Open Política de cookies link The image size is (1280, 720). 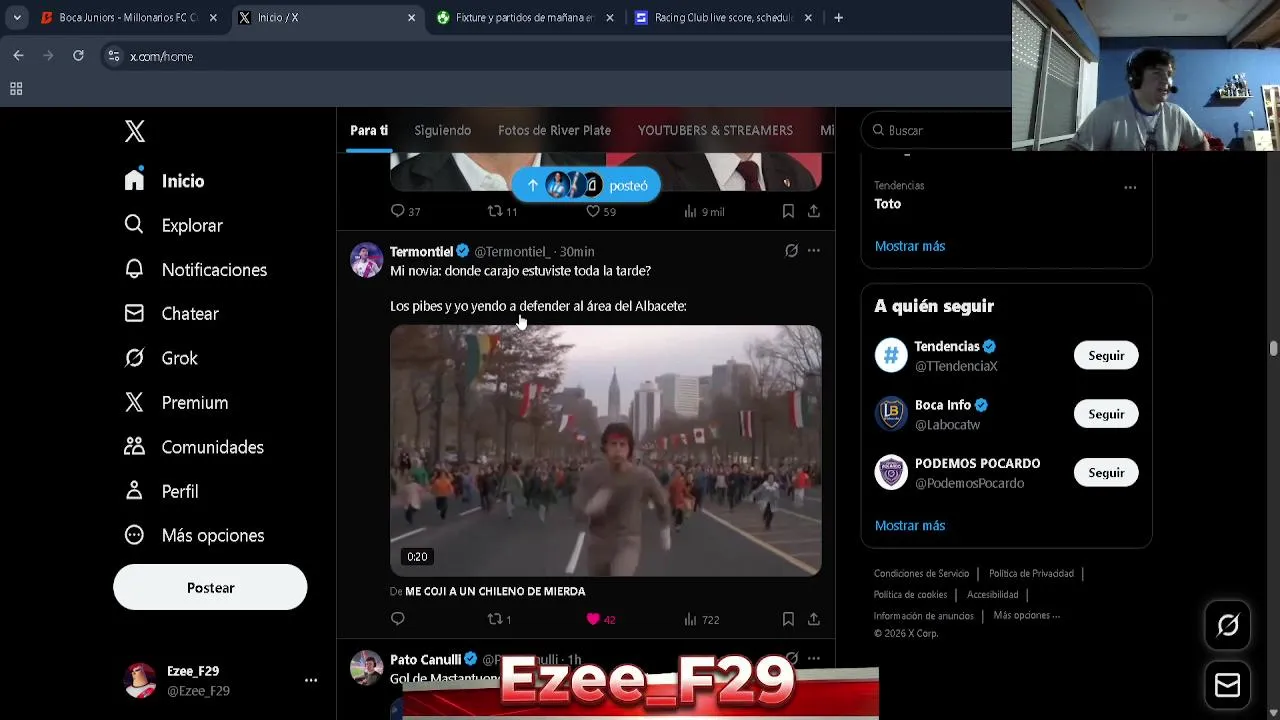coord(910,595)
